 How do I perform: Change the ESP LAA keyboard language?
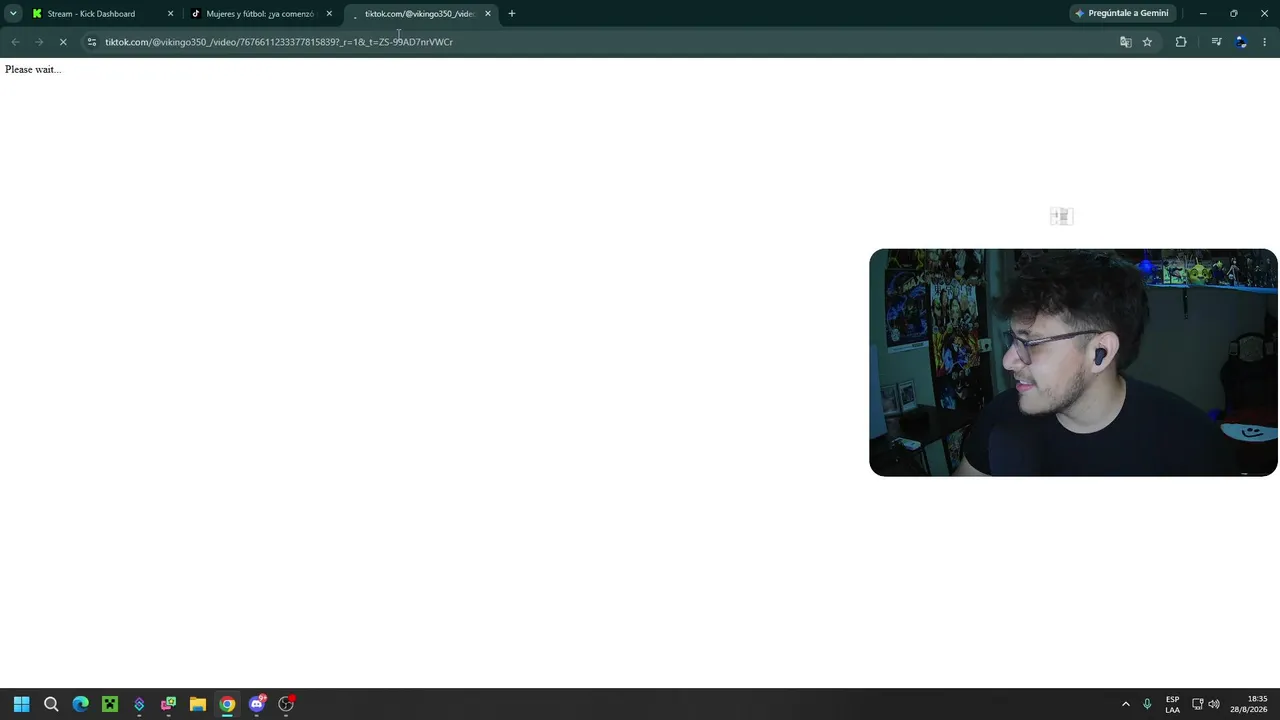(1172, 704)
